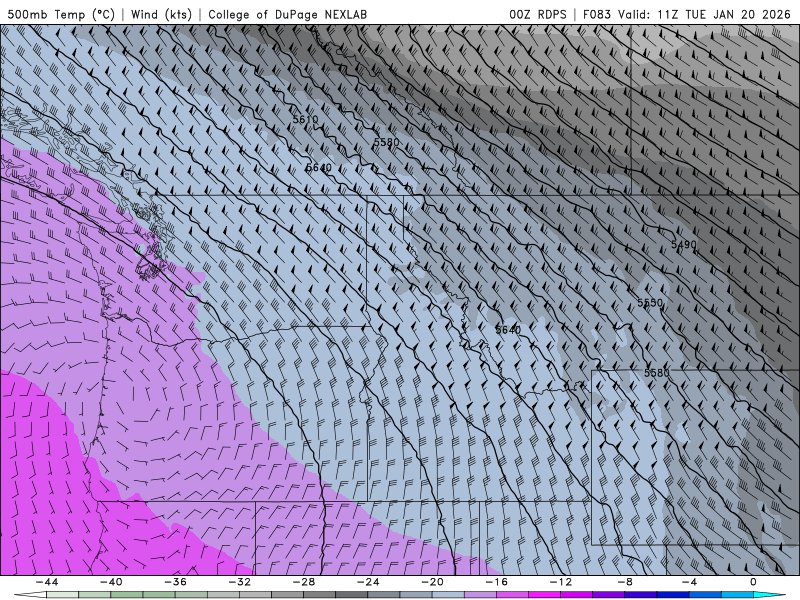Click the -20 colorbar tick label
This screenshot has width=800, height=600.
click(432, 582)
